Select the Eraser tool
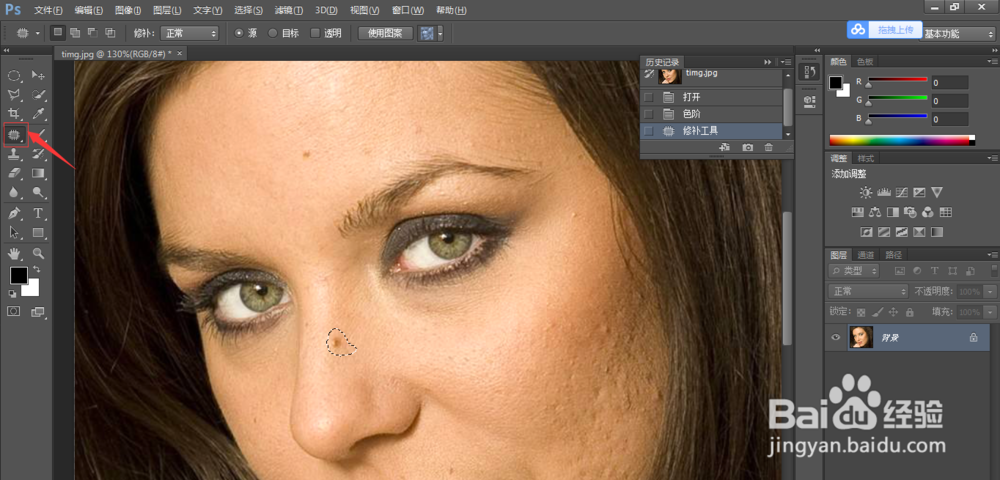 pos(14,173)
